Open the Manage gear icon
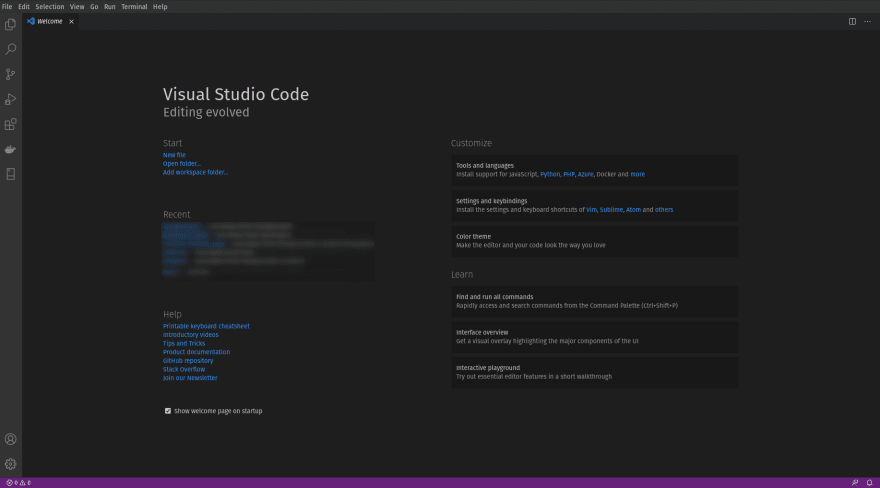The width and height of the screenshot is (880, 488). coord(11,464)
